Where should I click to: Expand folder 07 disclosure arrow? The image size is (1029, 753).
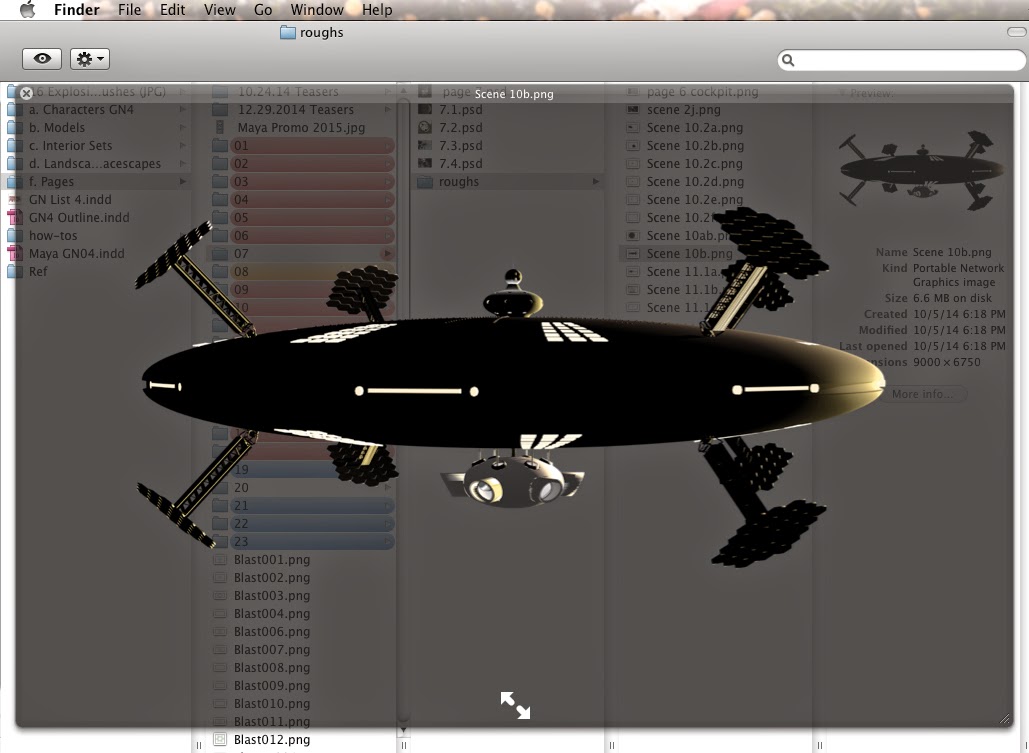[x=388, y=253]
